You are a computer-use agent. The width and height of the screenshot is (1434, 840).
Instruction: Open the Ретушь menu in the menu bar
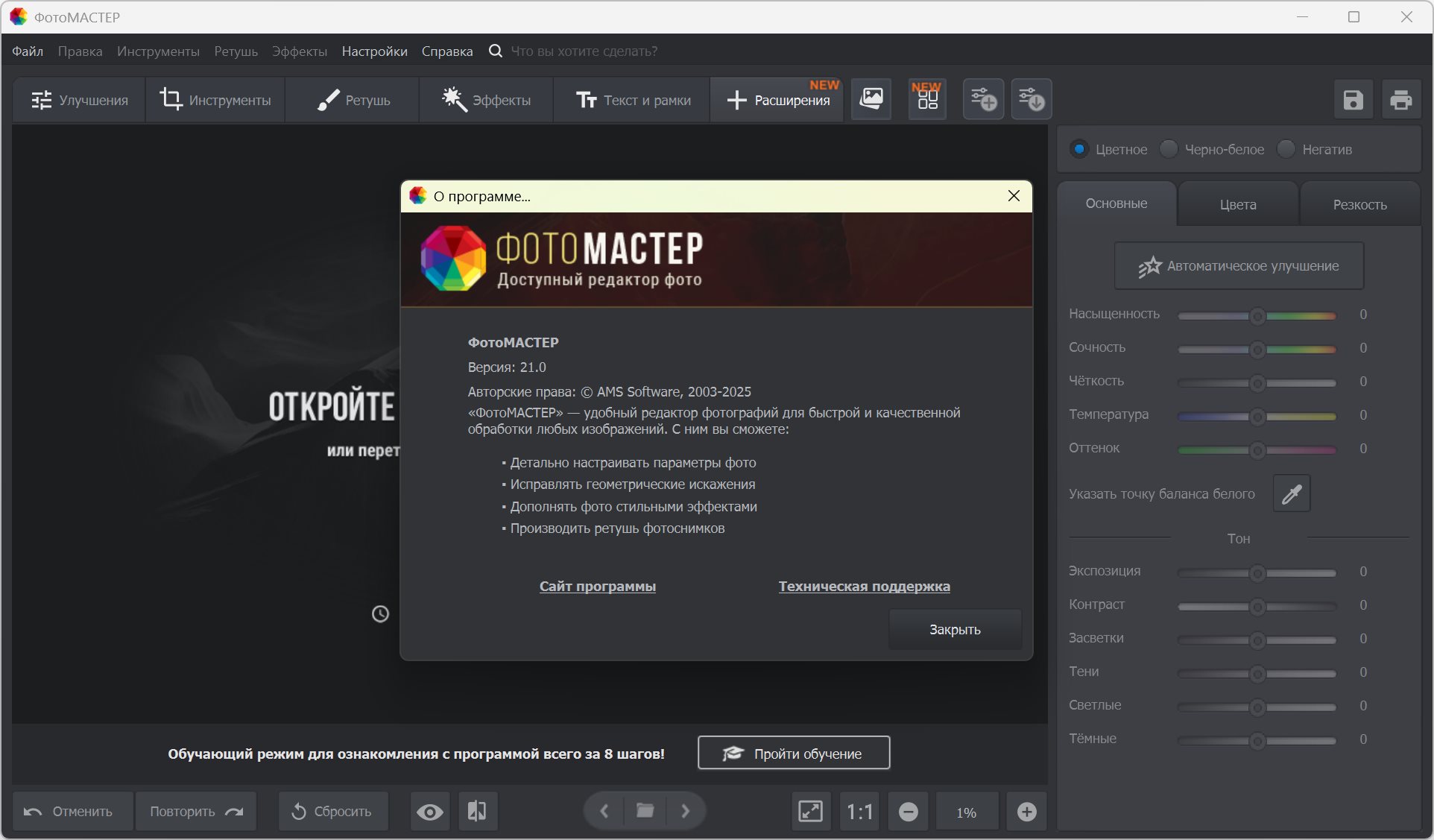point(236,51)
